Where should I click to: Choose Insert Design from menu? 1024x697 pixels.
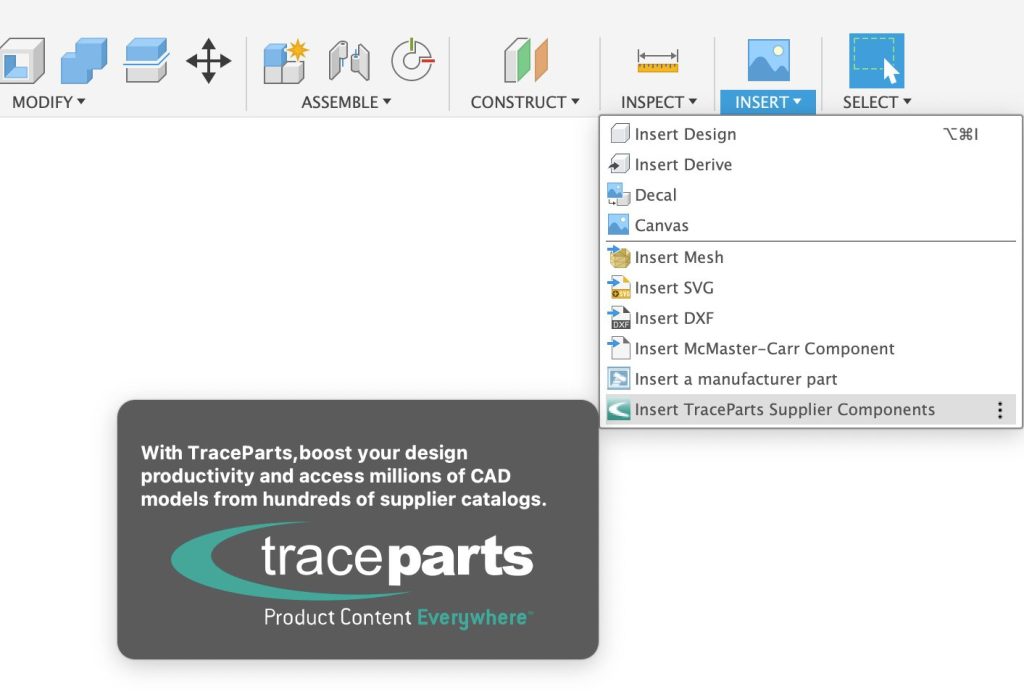click(811, 134)
